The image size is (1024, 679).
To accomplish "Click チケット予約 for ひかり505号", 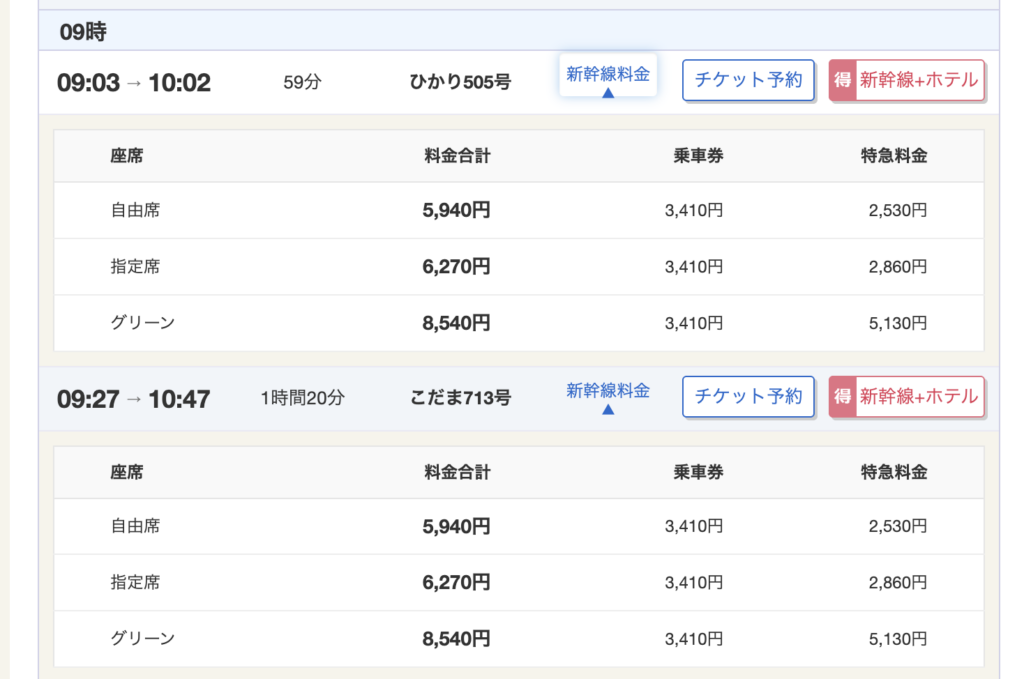I will coord(748,80).
